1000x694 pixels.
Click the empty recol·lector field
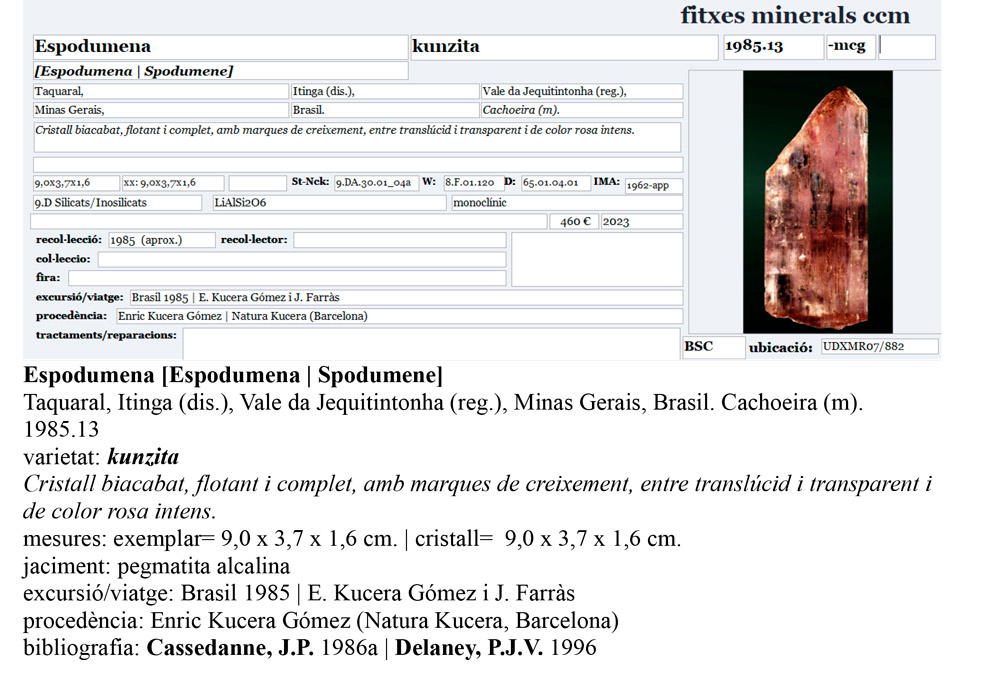(400, 240)
